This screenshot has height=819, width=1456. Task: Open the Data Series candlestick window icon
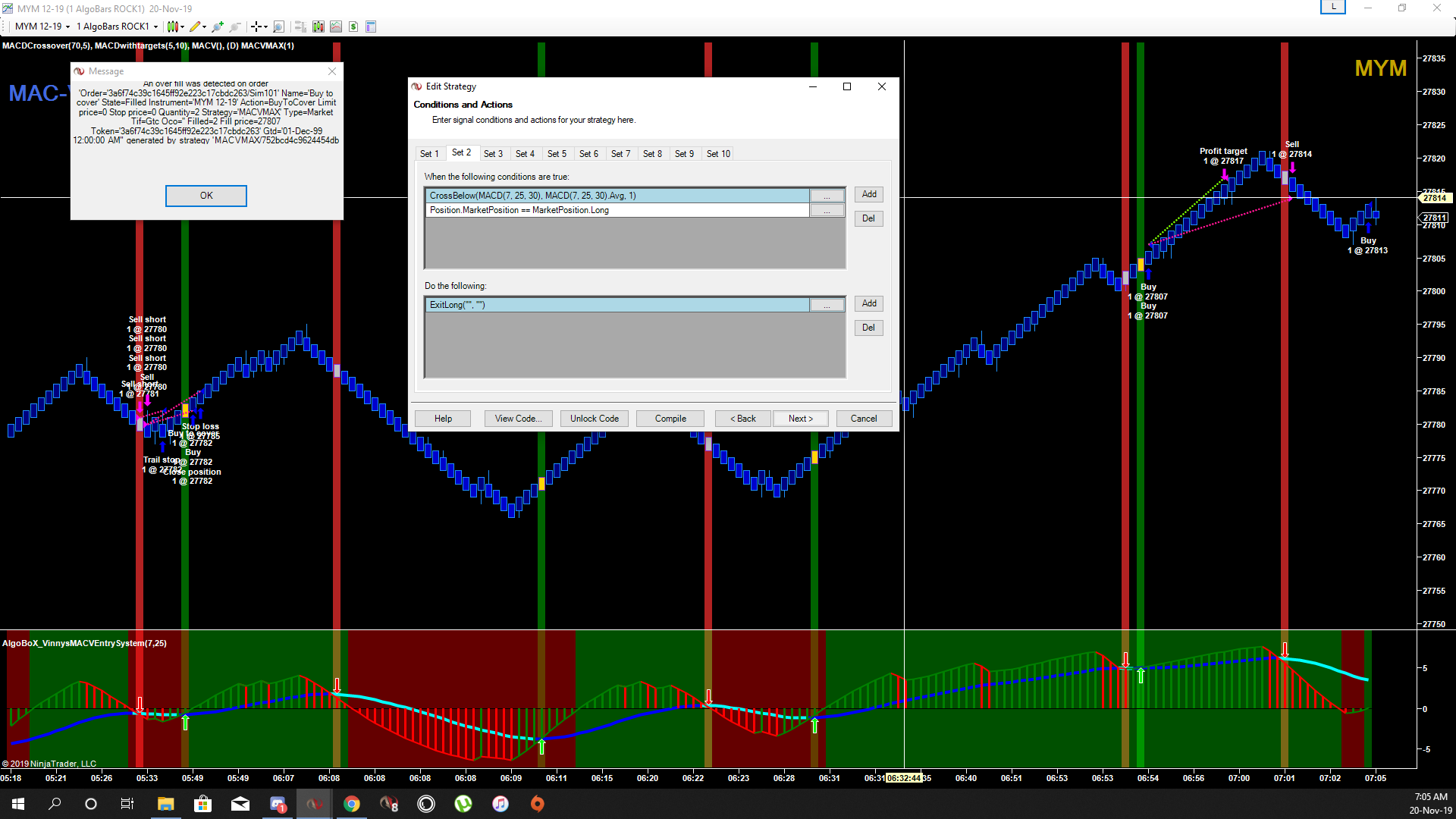318,27
